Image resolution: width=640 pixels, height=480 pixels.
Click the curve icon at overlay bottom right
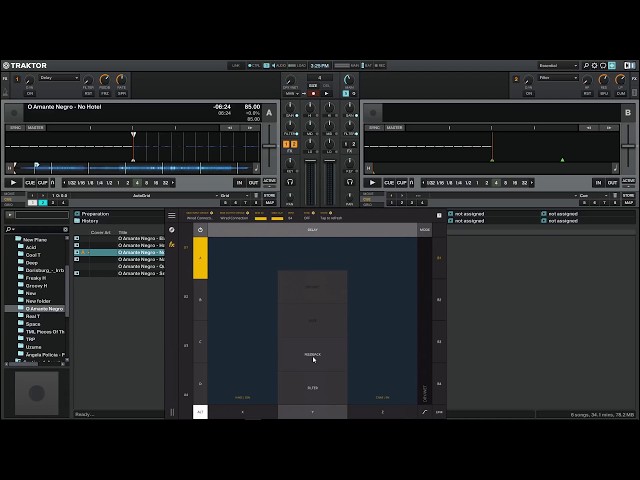[425, 412]
